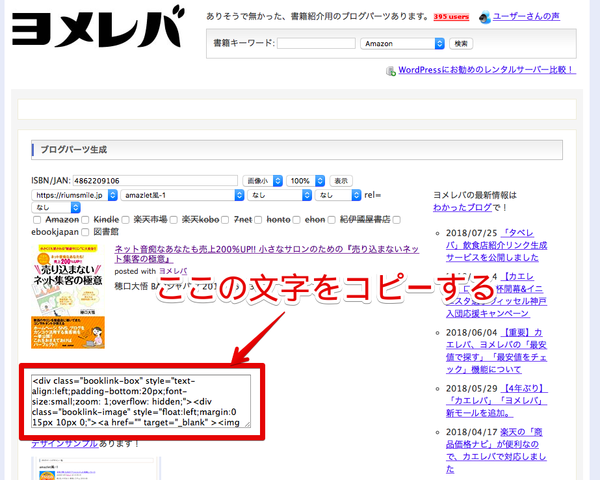Click the 検索 search button

(x=461, y=44)
